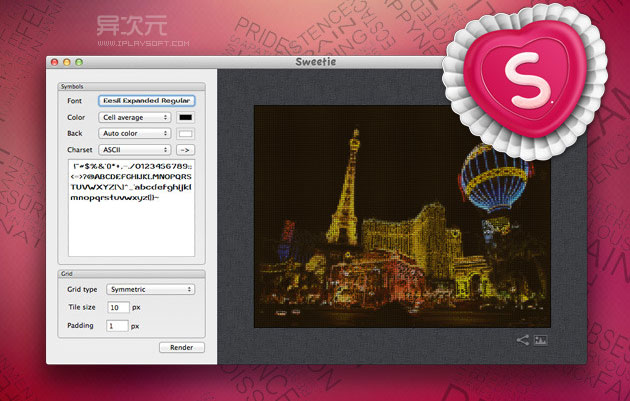
Task: Open the Back dropdown set to Auto color
Action: point(134,133)
